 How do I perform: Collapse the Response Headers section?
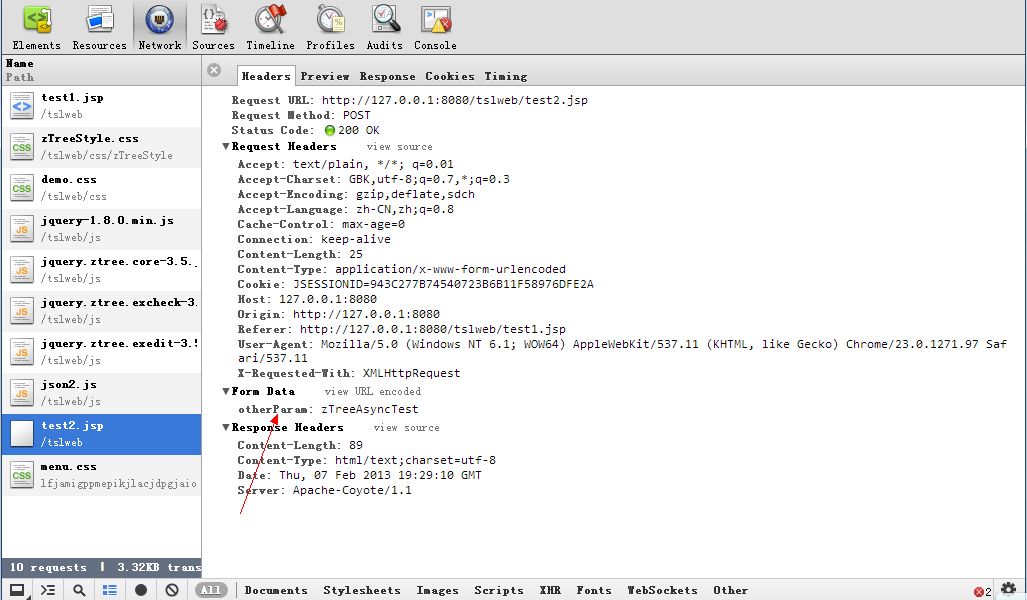tap(225, 427)
